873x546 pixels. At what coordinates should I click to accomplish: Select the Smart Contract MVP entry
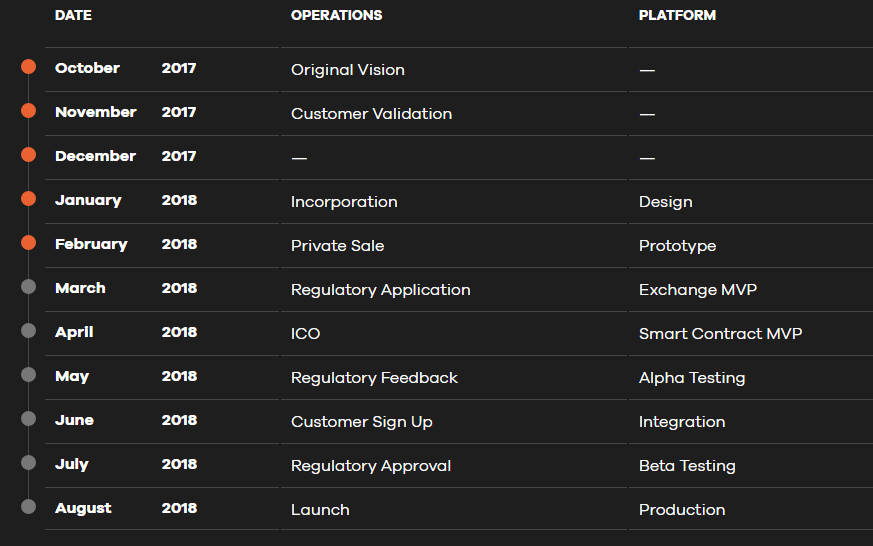coord(720,334)
